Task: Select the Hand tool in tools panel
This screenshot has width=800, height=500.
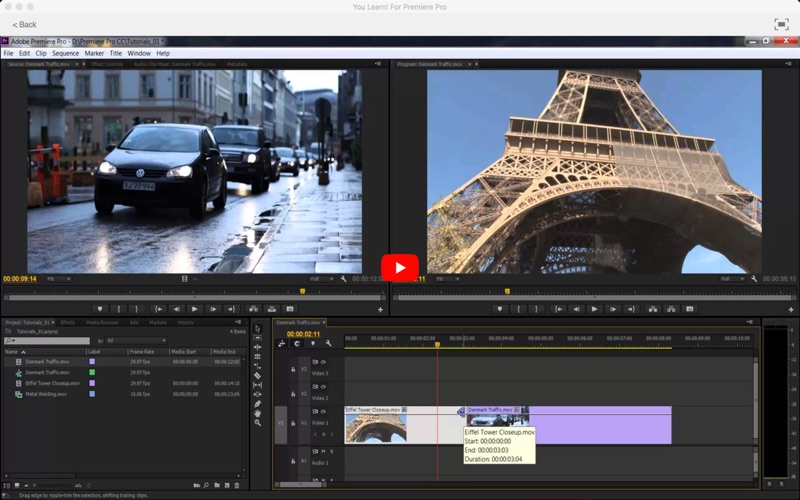Action: click(257, 413)
